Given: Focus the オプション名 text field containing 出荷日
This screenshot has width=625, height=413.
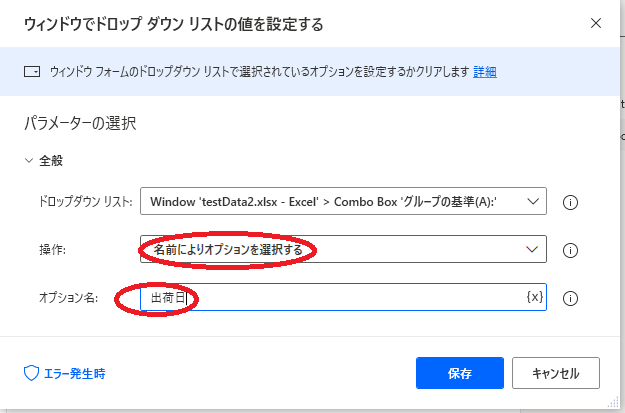Looking at the screenshot, I should (330, 298).
